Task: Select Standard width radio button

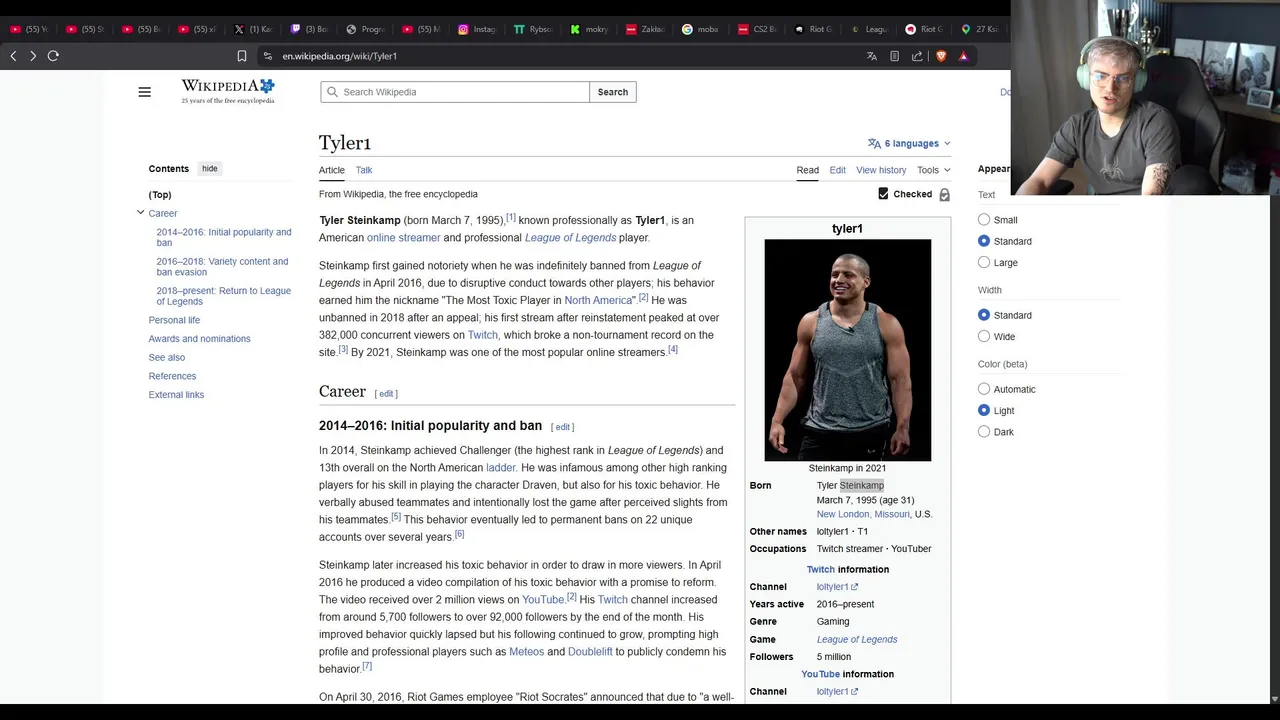Action: point(984,315)
